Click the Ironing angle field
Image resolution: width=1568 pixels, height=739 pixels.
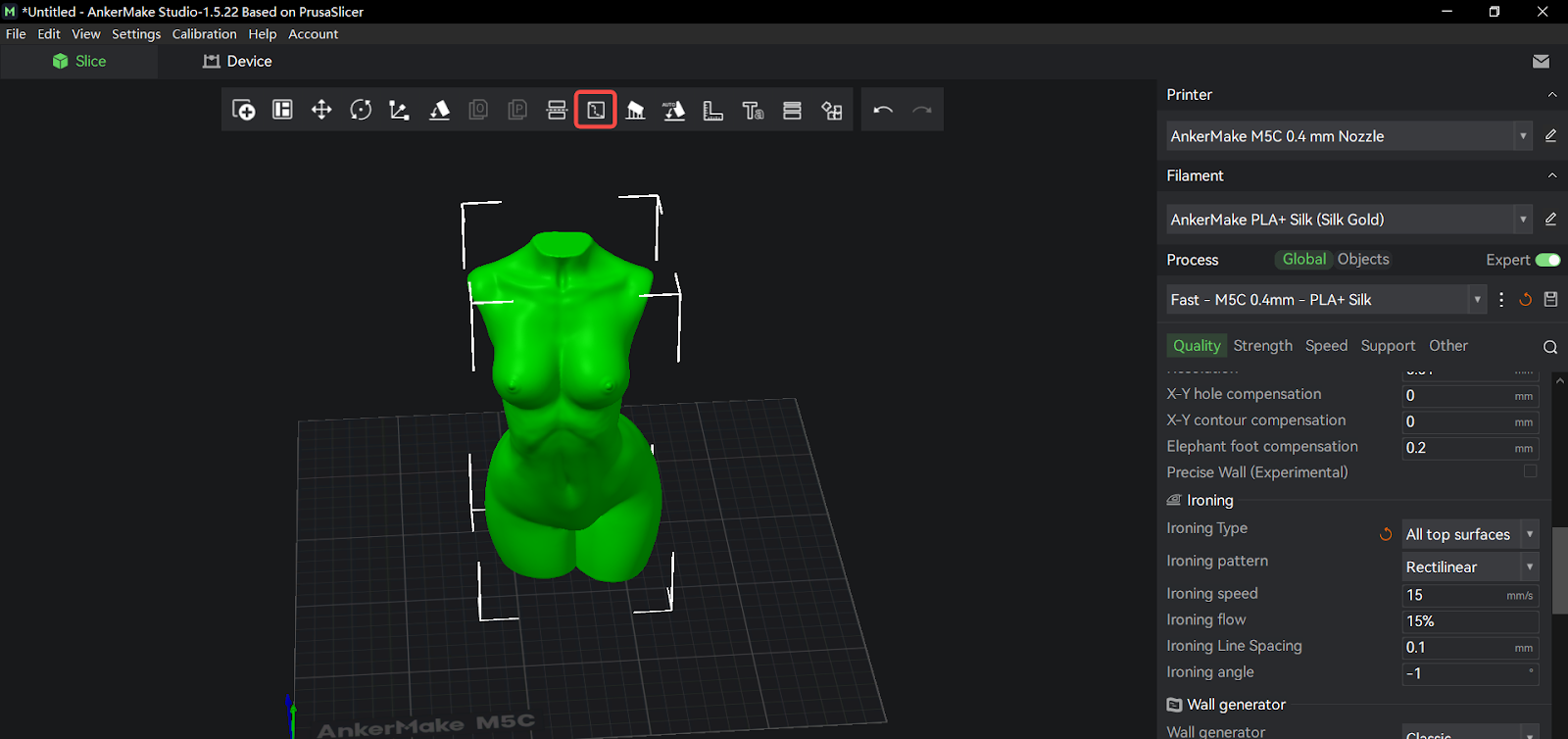(1470, 673)
